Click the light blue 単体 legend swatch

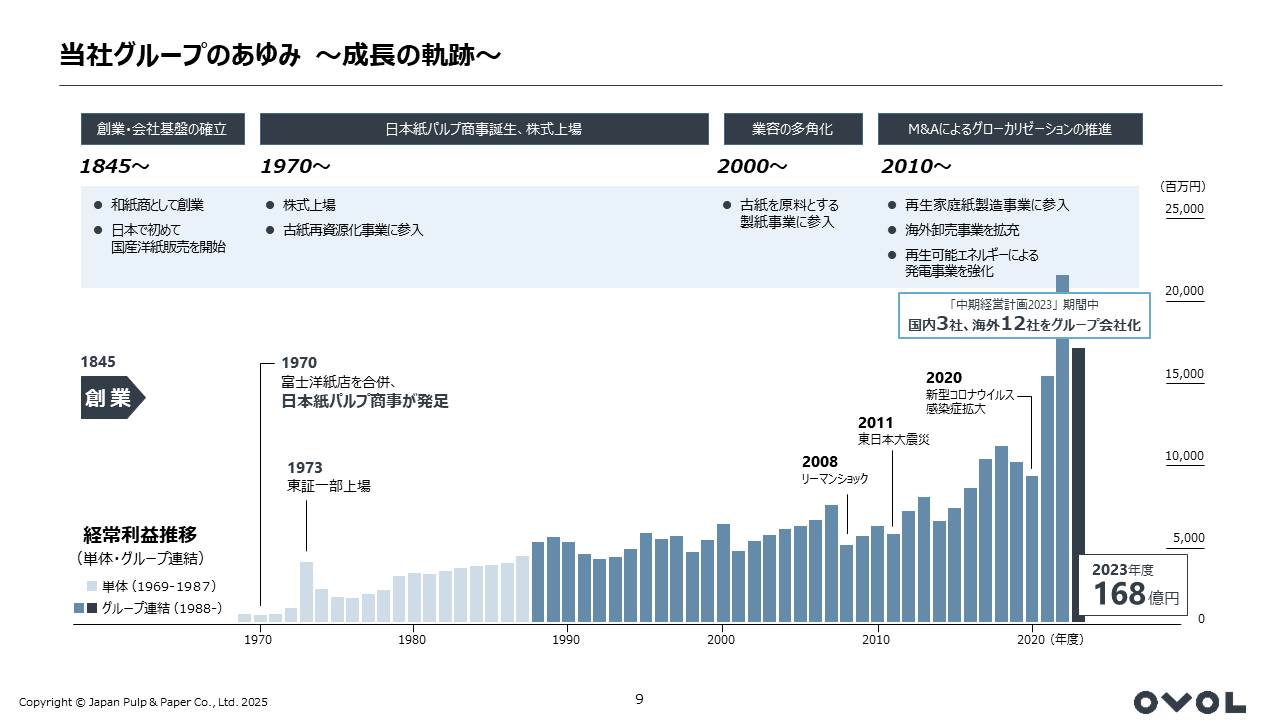pyautogui.click(x=92, y=586)
